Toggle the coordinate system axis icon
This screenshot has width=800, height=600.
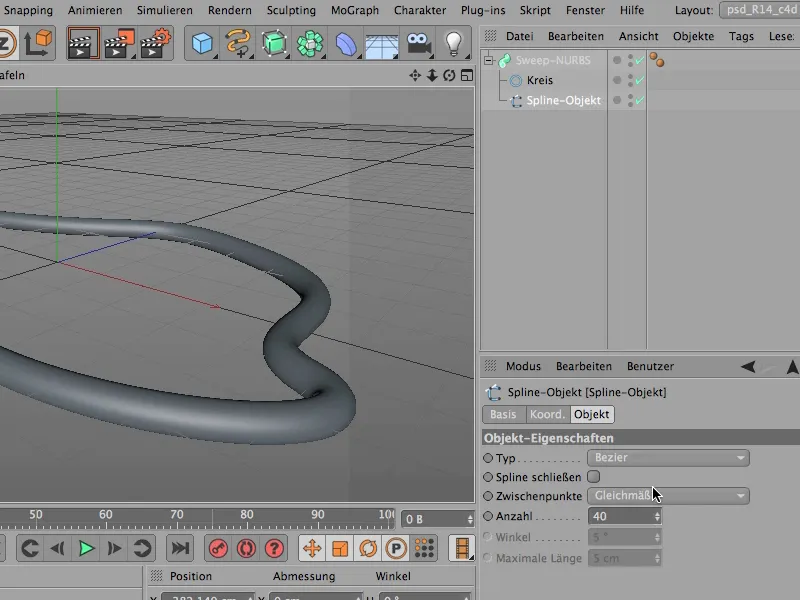[39, 43]
